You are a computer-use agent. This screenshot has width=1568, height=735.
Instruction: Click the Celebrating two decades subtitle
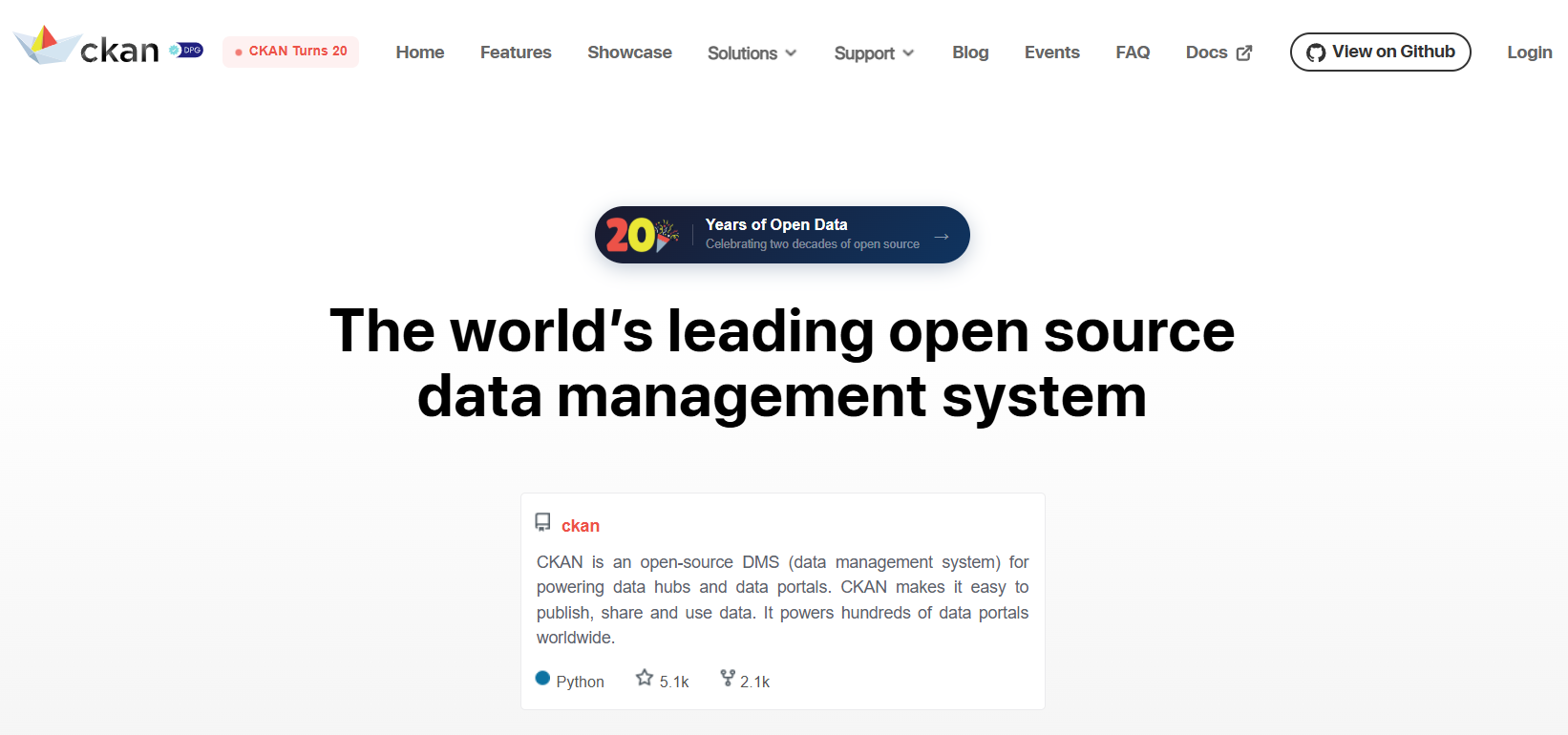tap(813, 244)
